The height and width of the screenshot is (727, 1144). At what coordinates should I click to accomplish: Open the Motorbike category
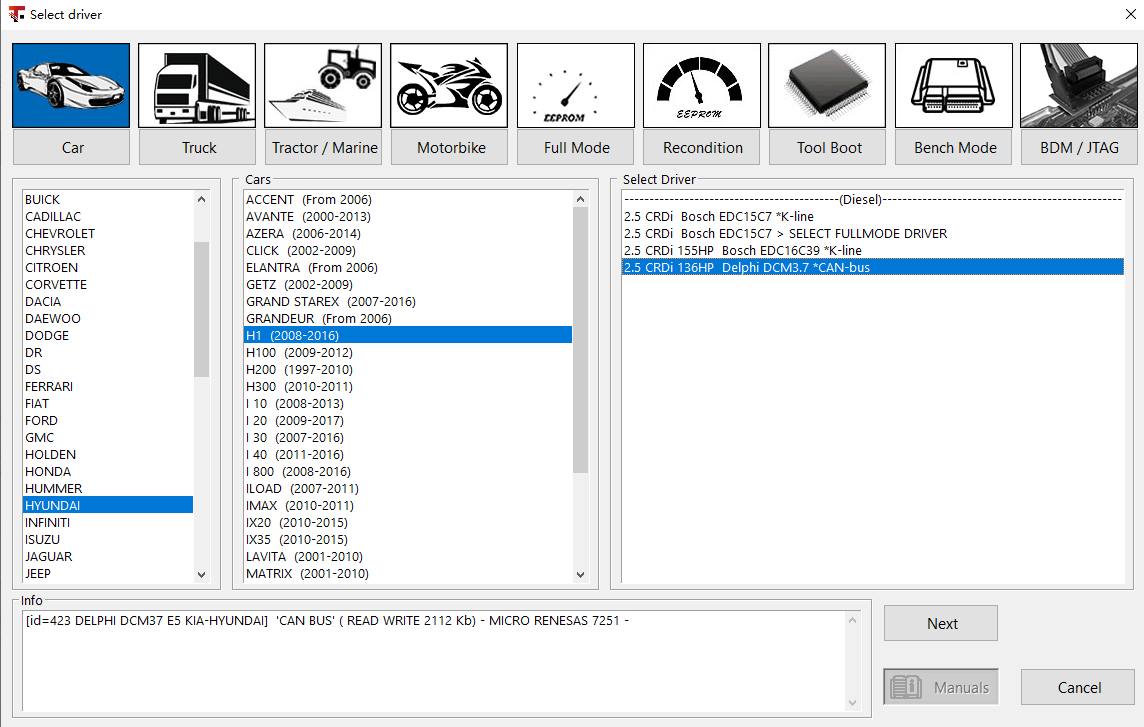450,147
